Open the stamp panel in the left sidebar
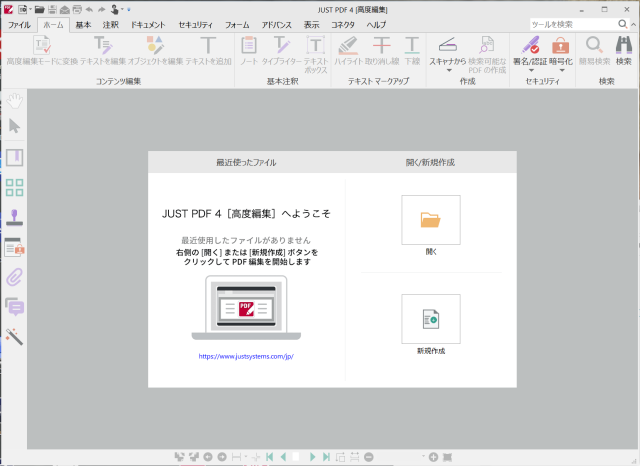Screen dimensions: 640x466 [14, 217]
